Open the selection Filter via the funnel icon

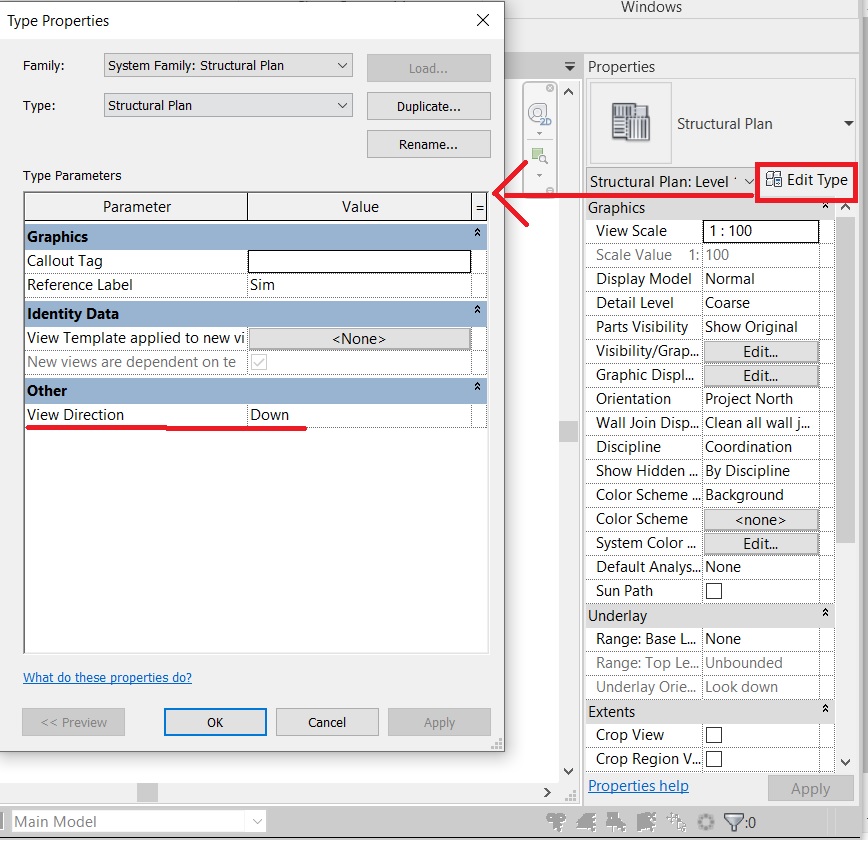point(734,822)
